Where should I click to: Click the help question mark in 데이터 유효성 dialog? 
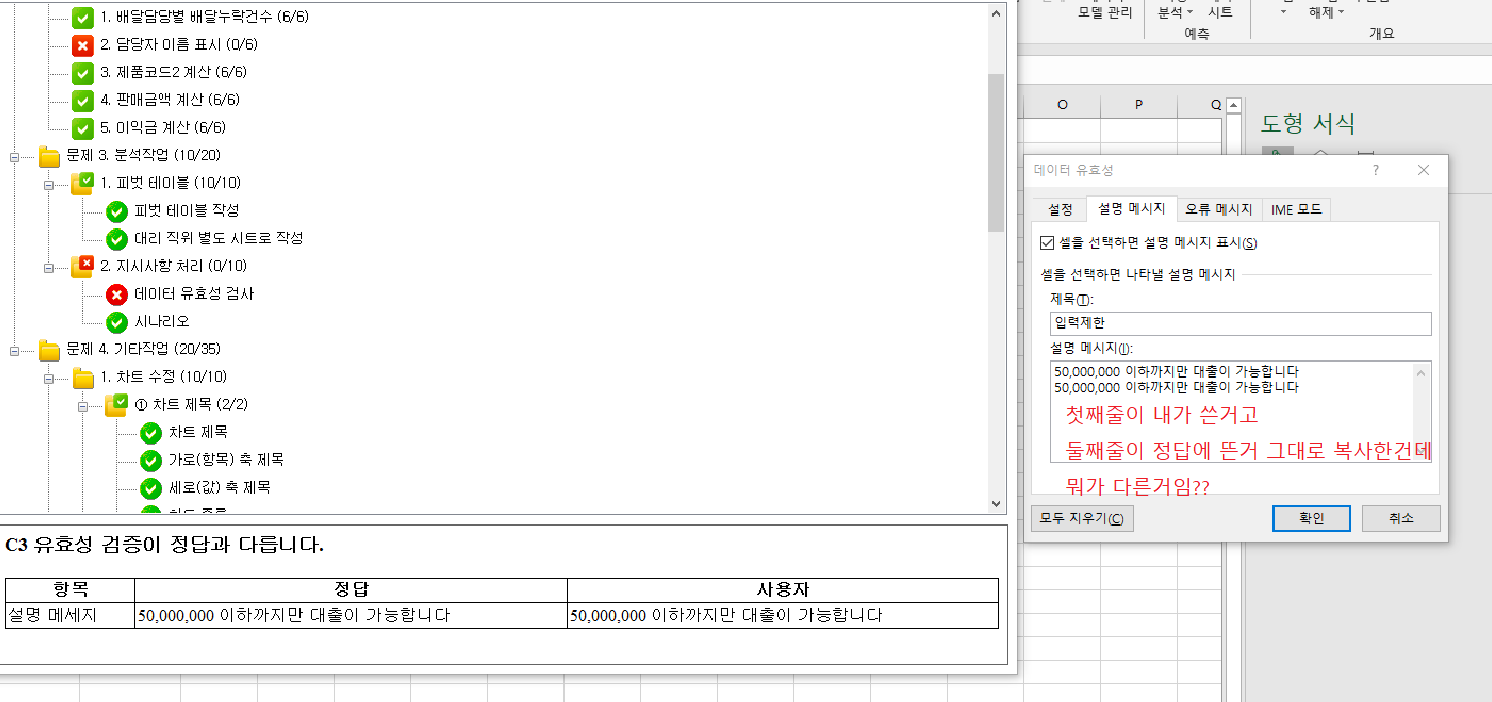click(x=1375, y=171)
